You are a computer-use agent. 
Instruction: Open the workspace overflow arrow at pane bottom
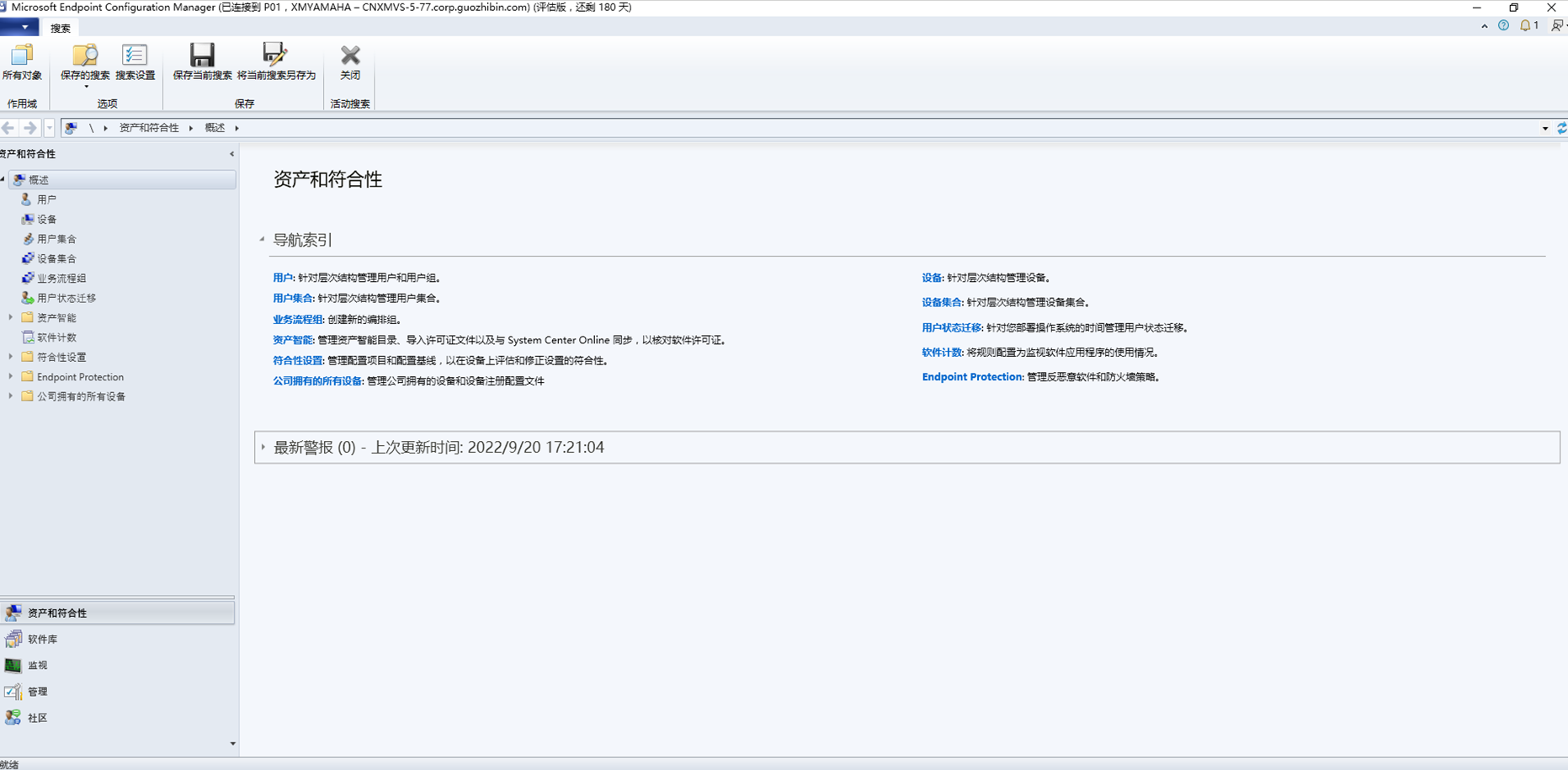(x=232, y=744)
